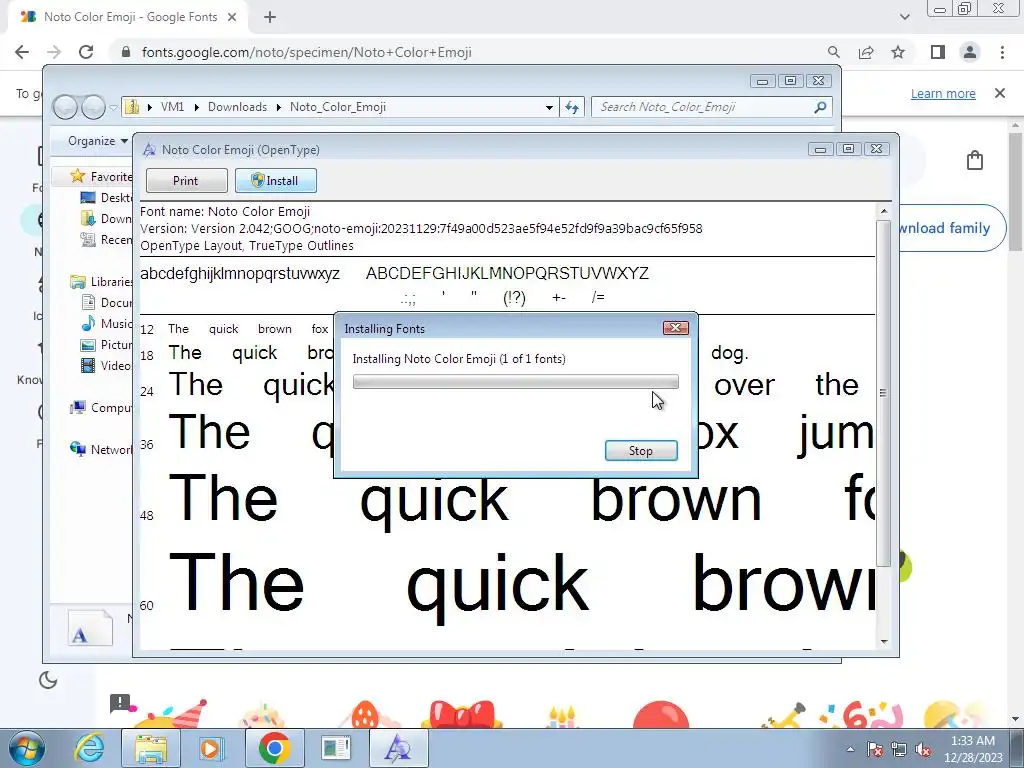This screenshot has width=1024, height=768.
Task: Go back in Chrome browser
Action: coord(22,52)
